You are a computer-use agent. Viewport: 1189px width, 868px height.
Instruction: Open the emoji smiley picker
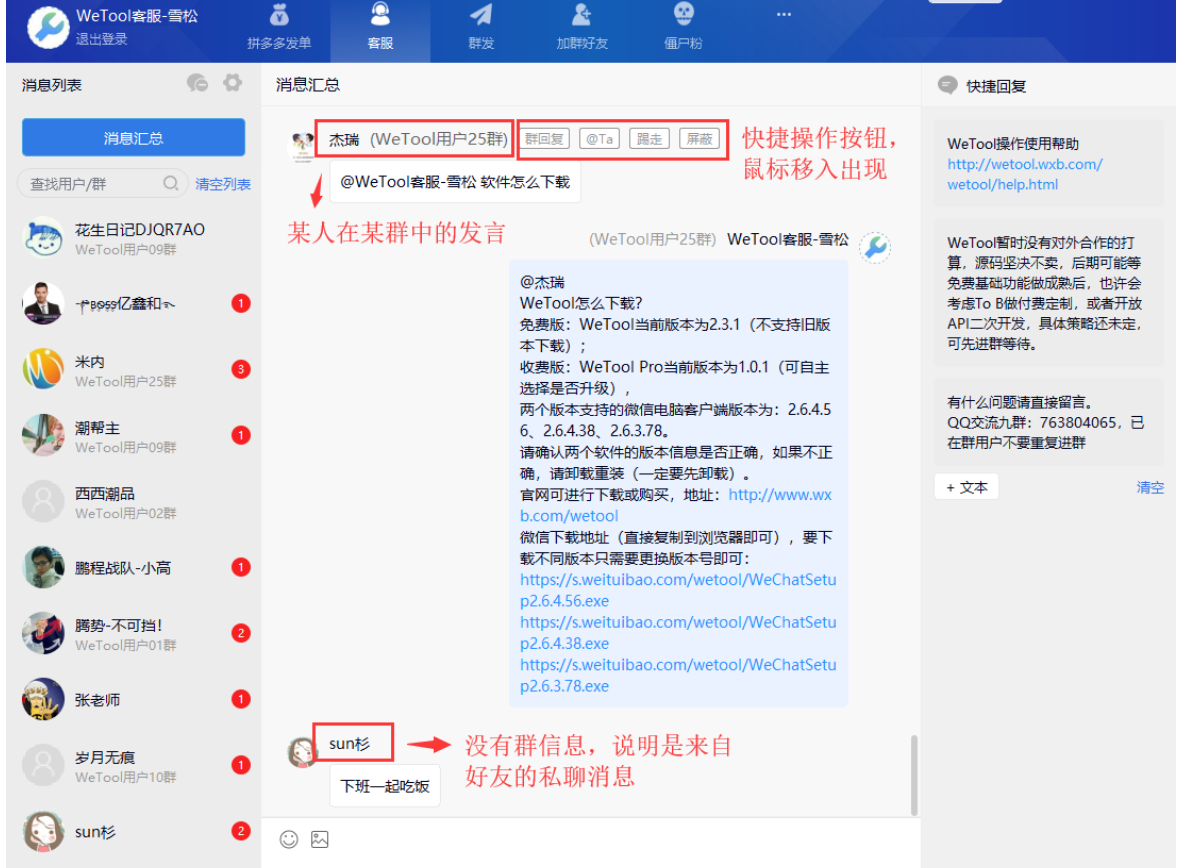pos(289,839)
